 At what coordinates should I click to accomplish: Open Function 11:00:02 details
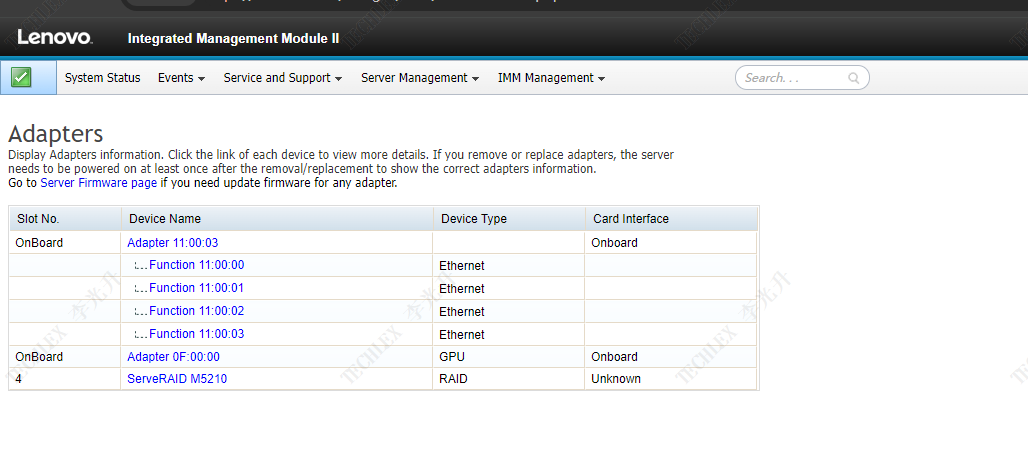click(197, 311)
